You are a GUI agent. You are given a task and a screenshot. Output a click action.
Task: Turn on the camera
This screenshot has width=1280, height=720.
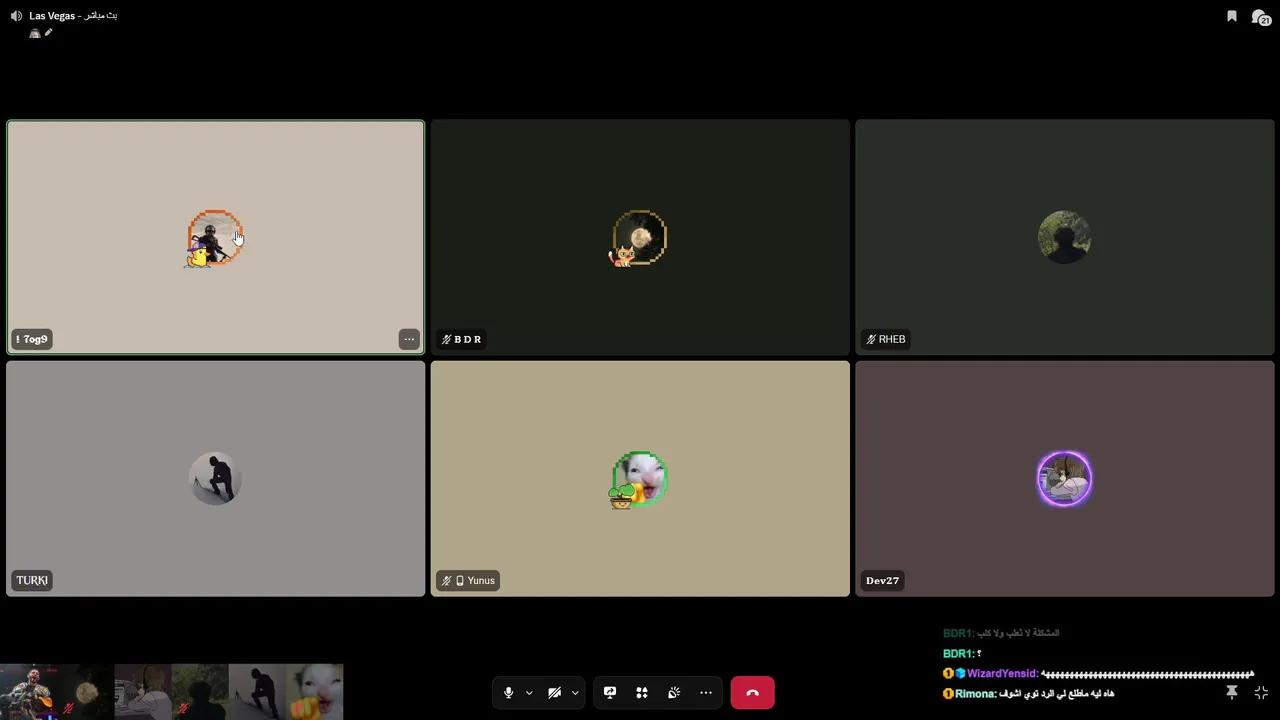click(x=554, y=693)
